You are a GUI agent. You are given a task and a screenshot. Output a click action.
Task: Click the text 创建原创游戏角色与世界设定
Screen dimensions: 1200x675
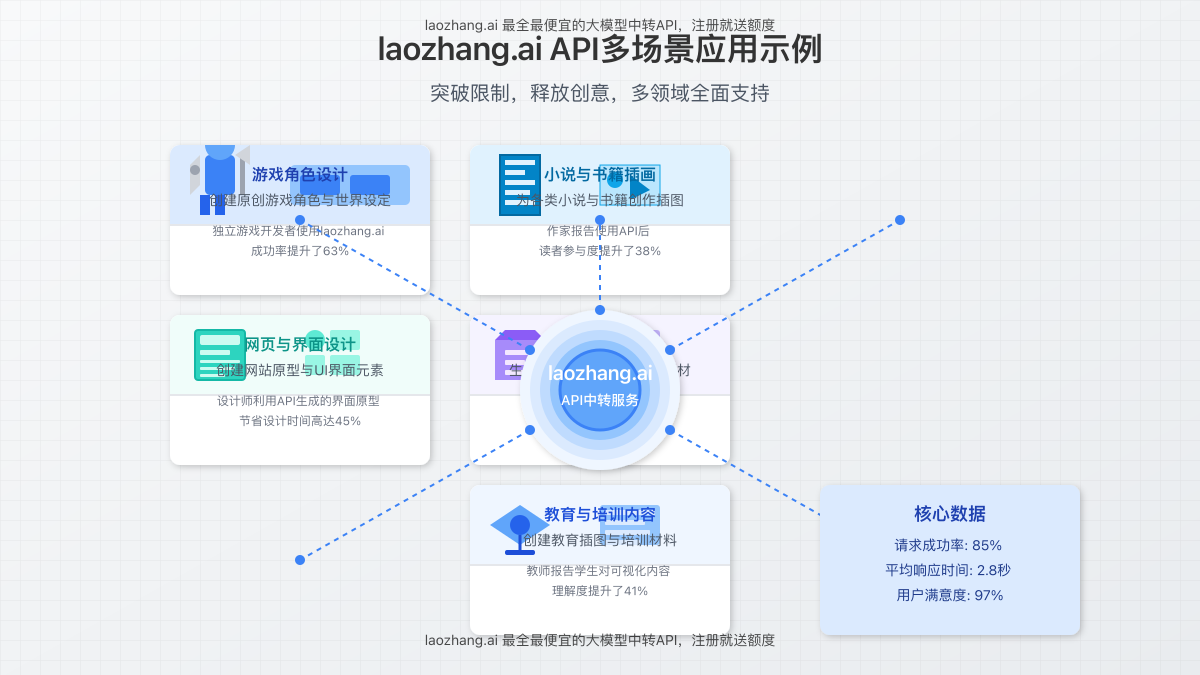(300, 200)
